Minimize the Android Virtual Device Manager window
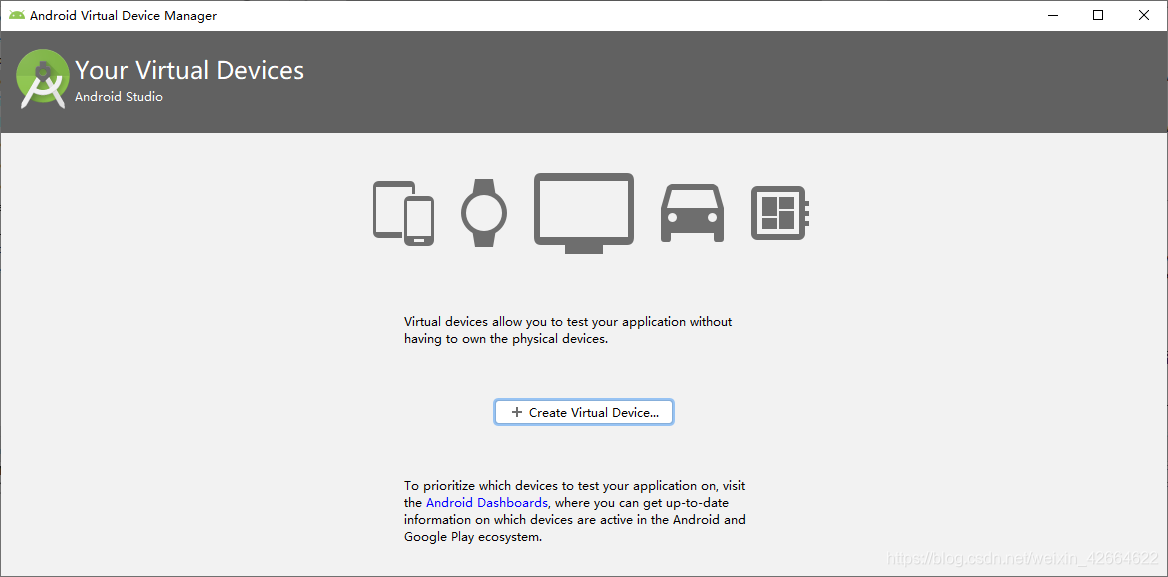Viewport: 1168px width, 577px height. click(x=1052, y=15)
